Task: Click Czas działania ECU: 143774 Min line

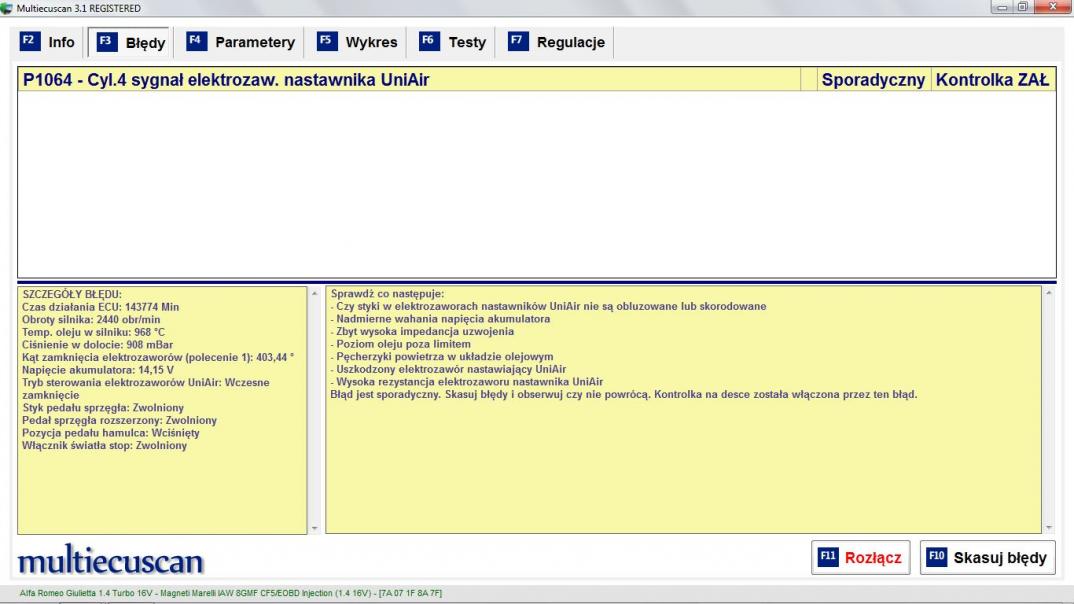Action: pos(101,307)
